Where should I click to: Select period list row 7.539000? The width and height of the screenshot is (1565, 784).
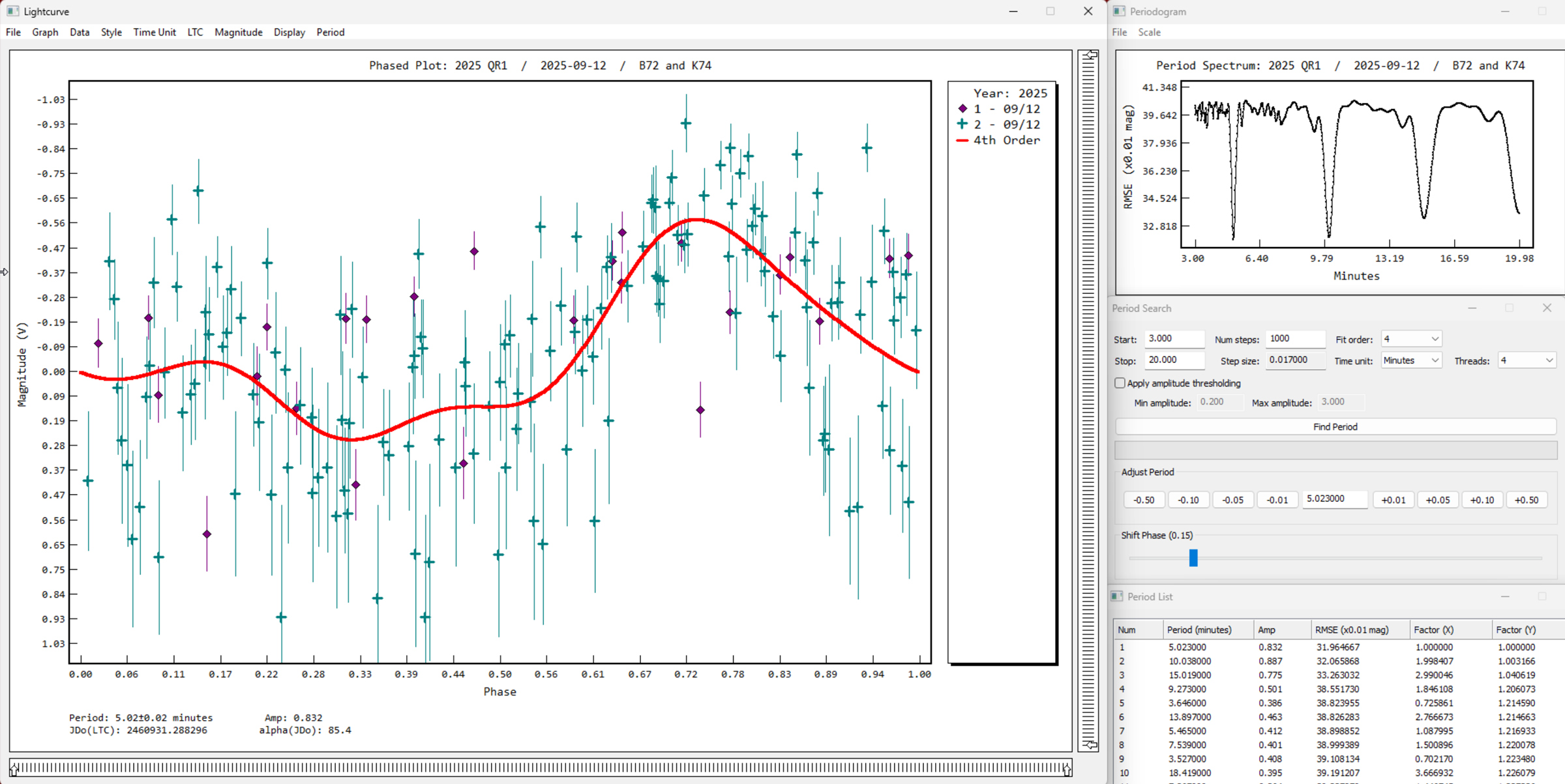click(1339, 745)
